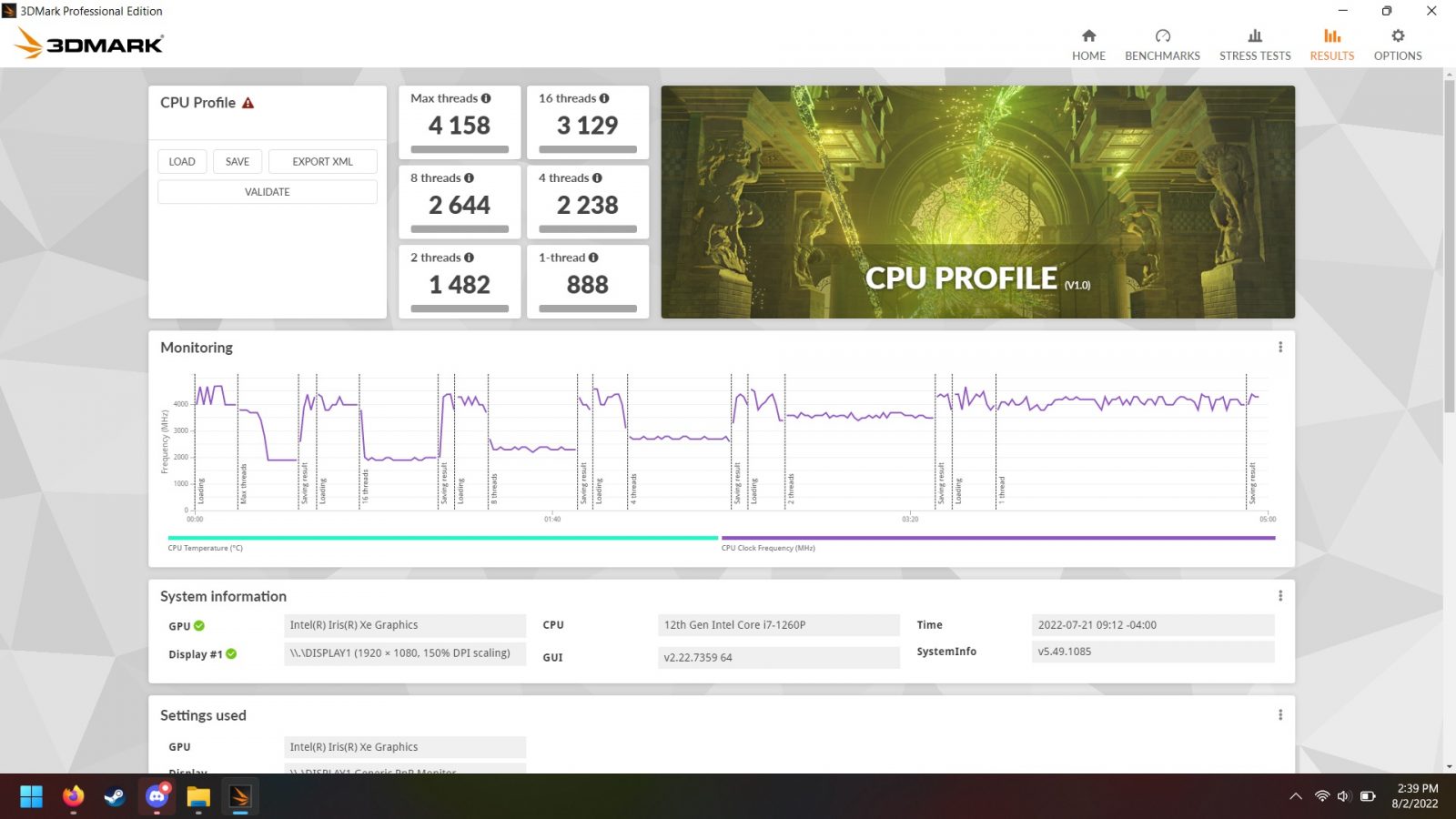This screenshot has height=819, width=1456.
Task: Click the Max threads score progress bar
Action: tap(460, 149)
